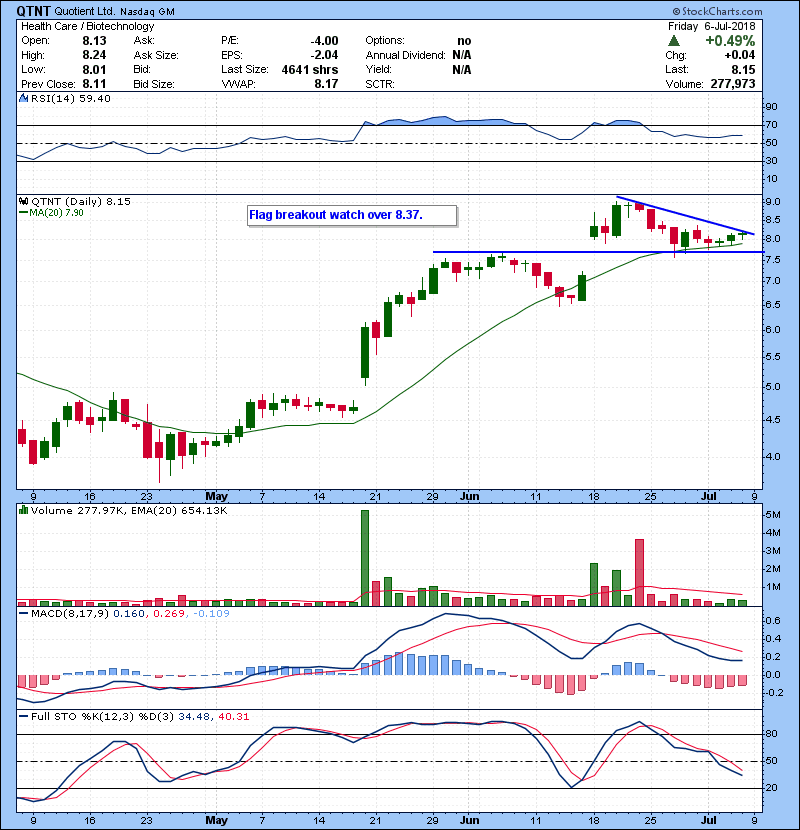Screen dimensions: 800x830
Task: Click the VWAP value 8.17
Action: pos(326,84)
